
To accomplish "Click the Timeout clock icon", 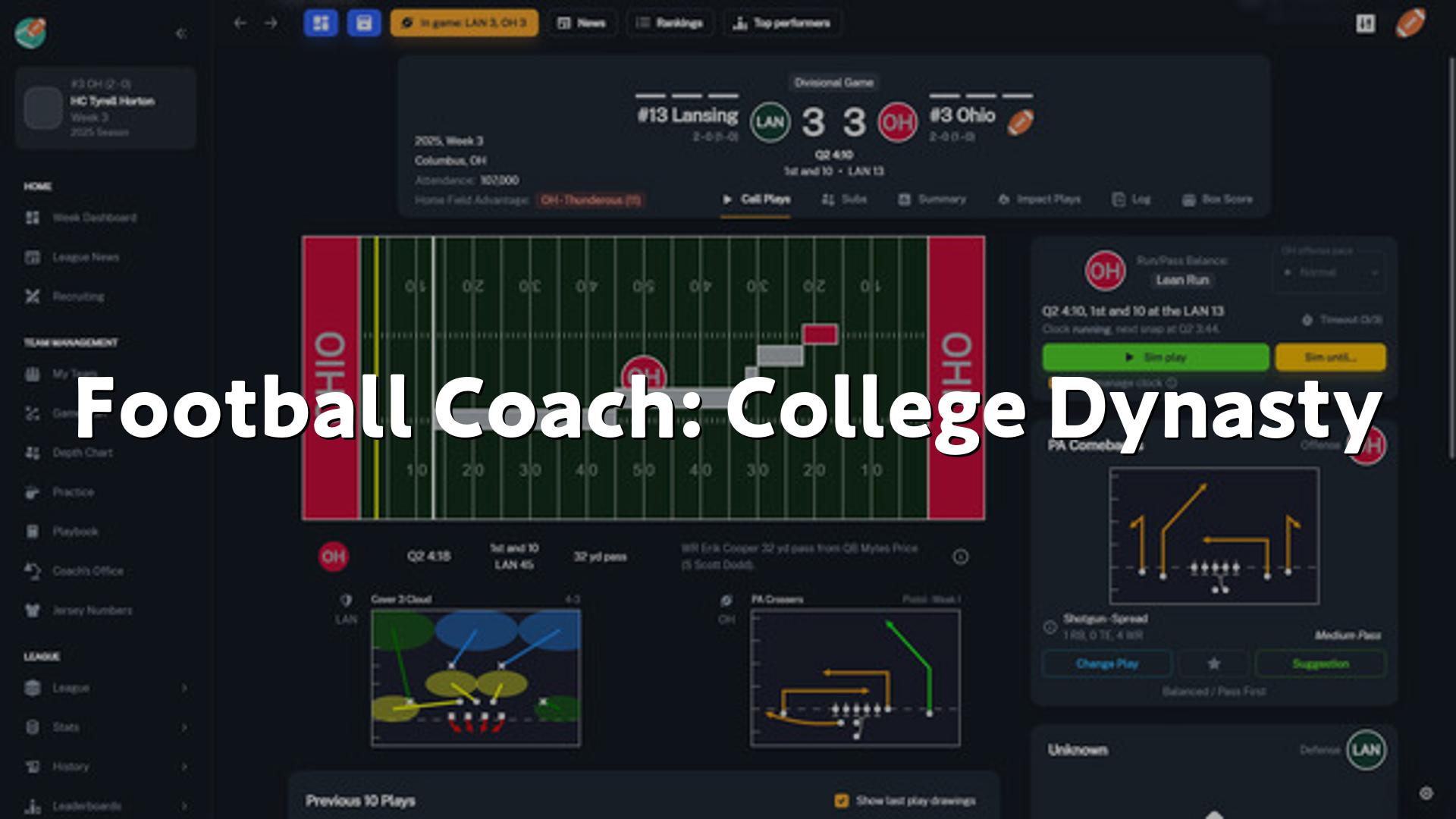I will click(1307, 320).
